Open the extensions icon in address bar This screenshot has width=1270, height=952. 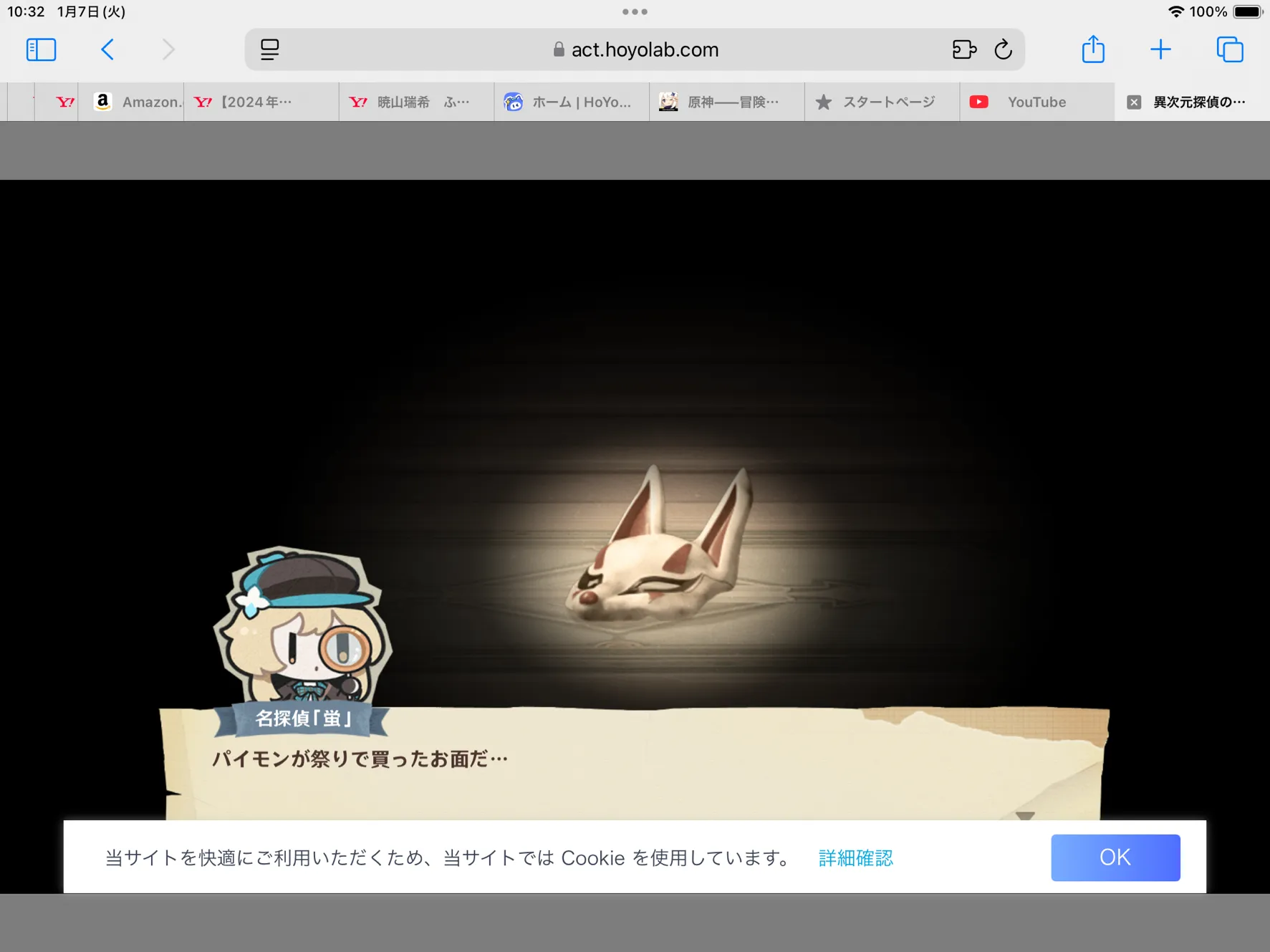click(964, 49)
